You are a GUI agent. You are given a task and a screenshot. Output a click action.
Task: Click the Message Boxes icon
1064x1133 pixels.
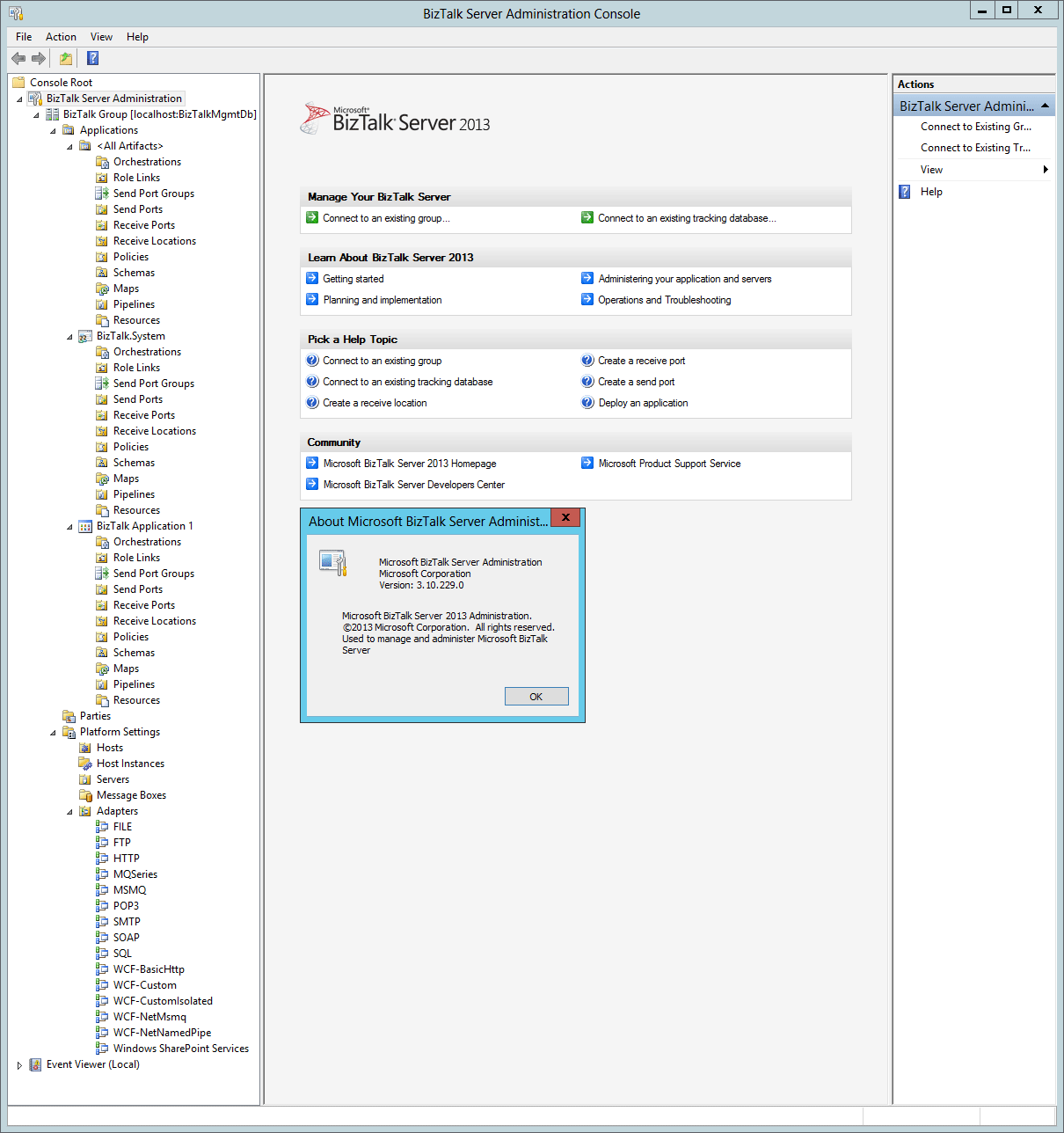[x=85, y=795]
